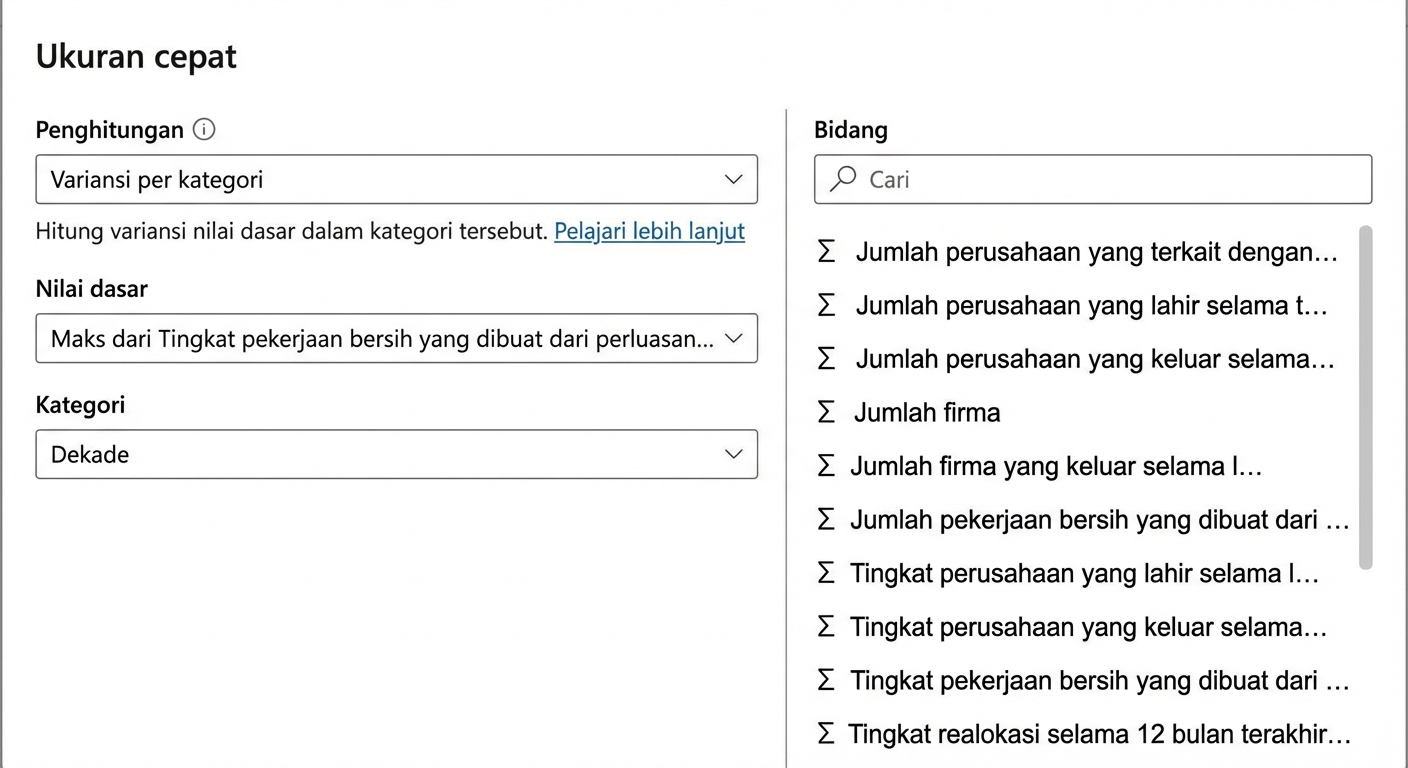
Task: Click sigma icon for Tingkat perusahaan yang keluar
Action: point(826,628)
